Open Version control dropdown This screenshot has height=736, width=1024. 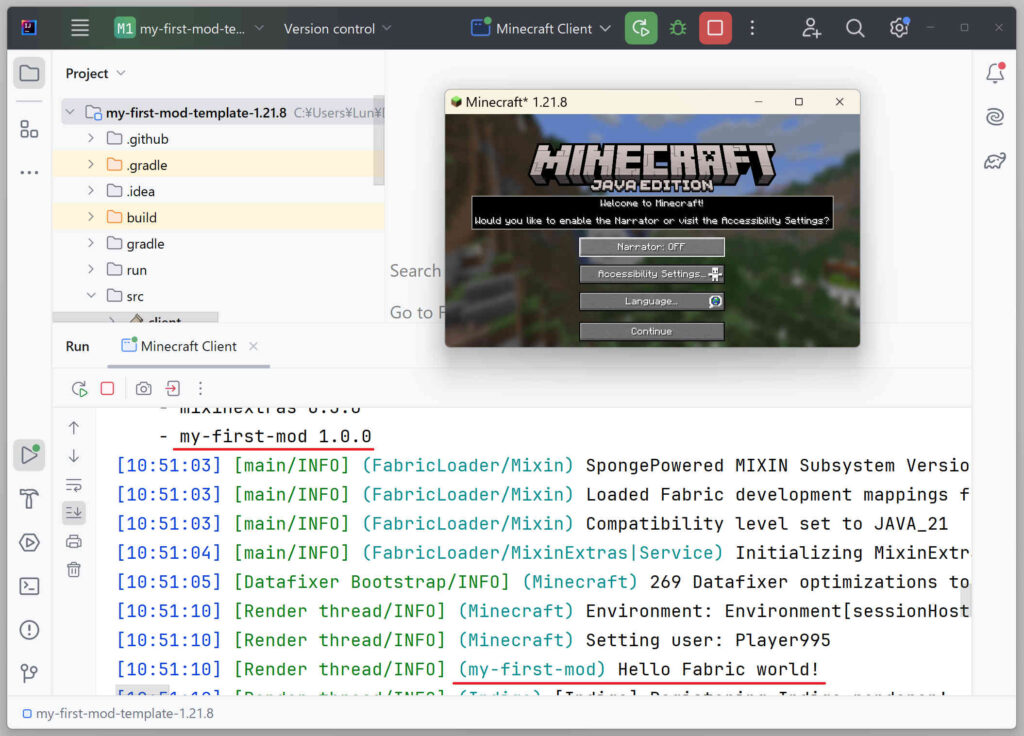click(337, 28)
